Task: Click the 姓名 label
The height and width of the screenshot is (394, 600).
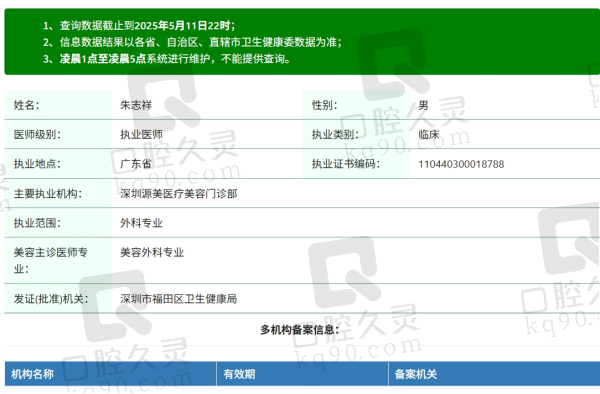Action: (x=26, y=105)
